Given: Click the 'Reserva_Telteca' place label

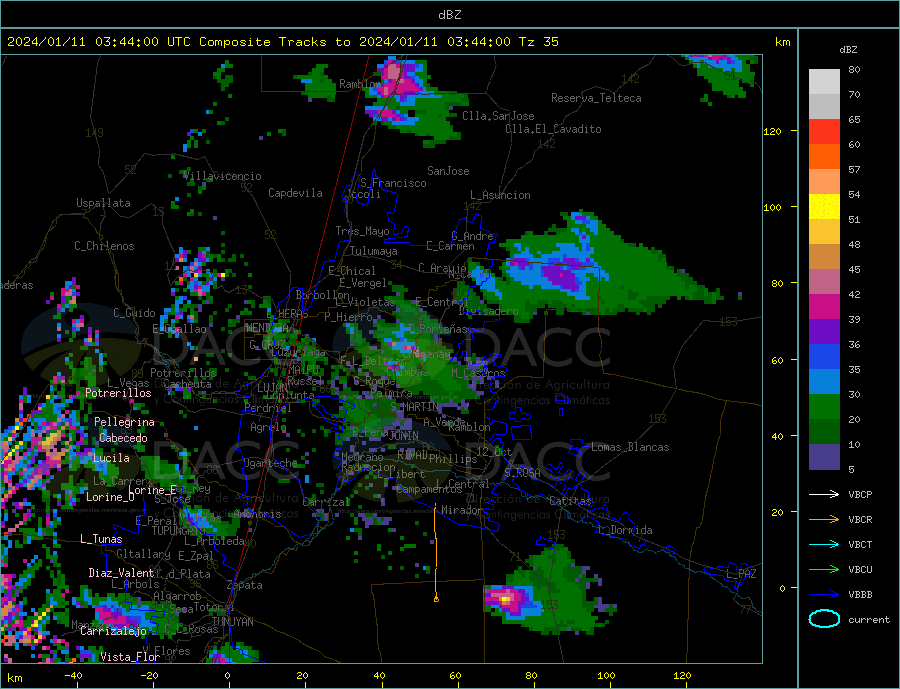Looking at the screenshot, I should click(x=596, y=98).
